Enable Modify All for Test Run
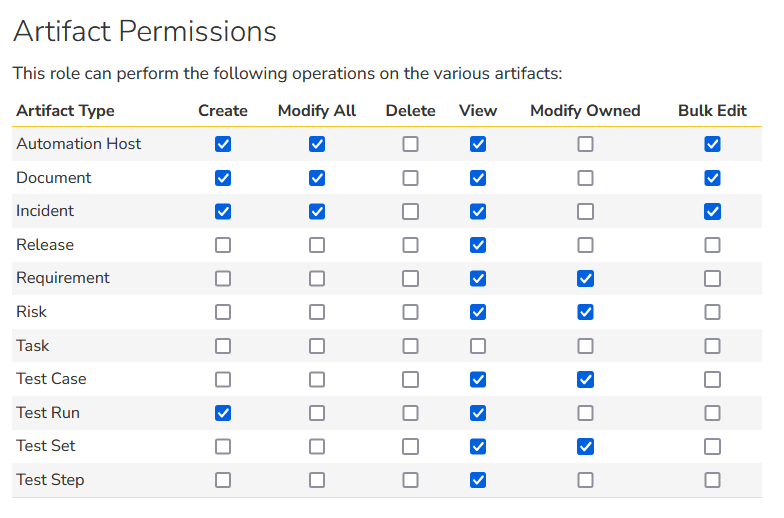Screen dimensions: 784x518 pos(317,413)
